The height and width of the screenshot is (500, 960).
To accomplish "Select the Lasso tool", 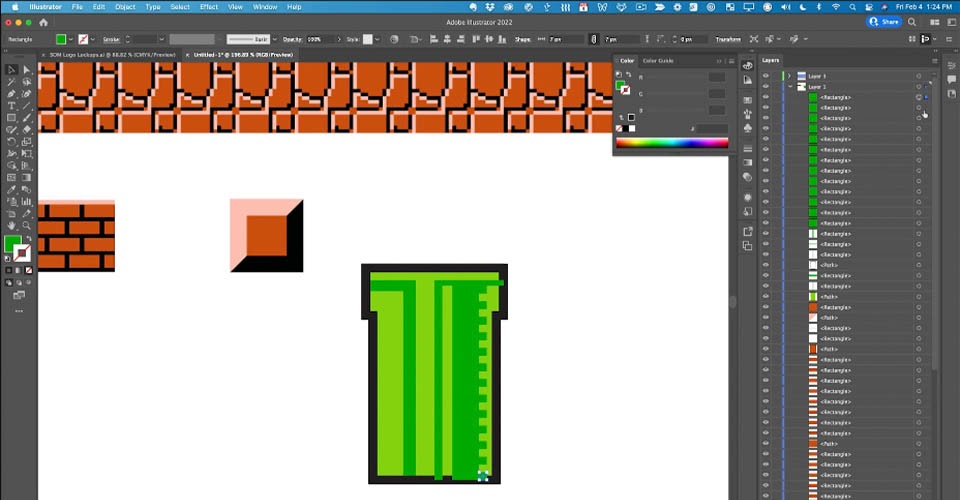I will [x=27, y=81].
